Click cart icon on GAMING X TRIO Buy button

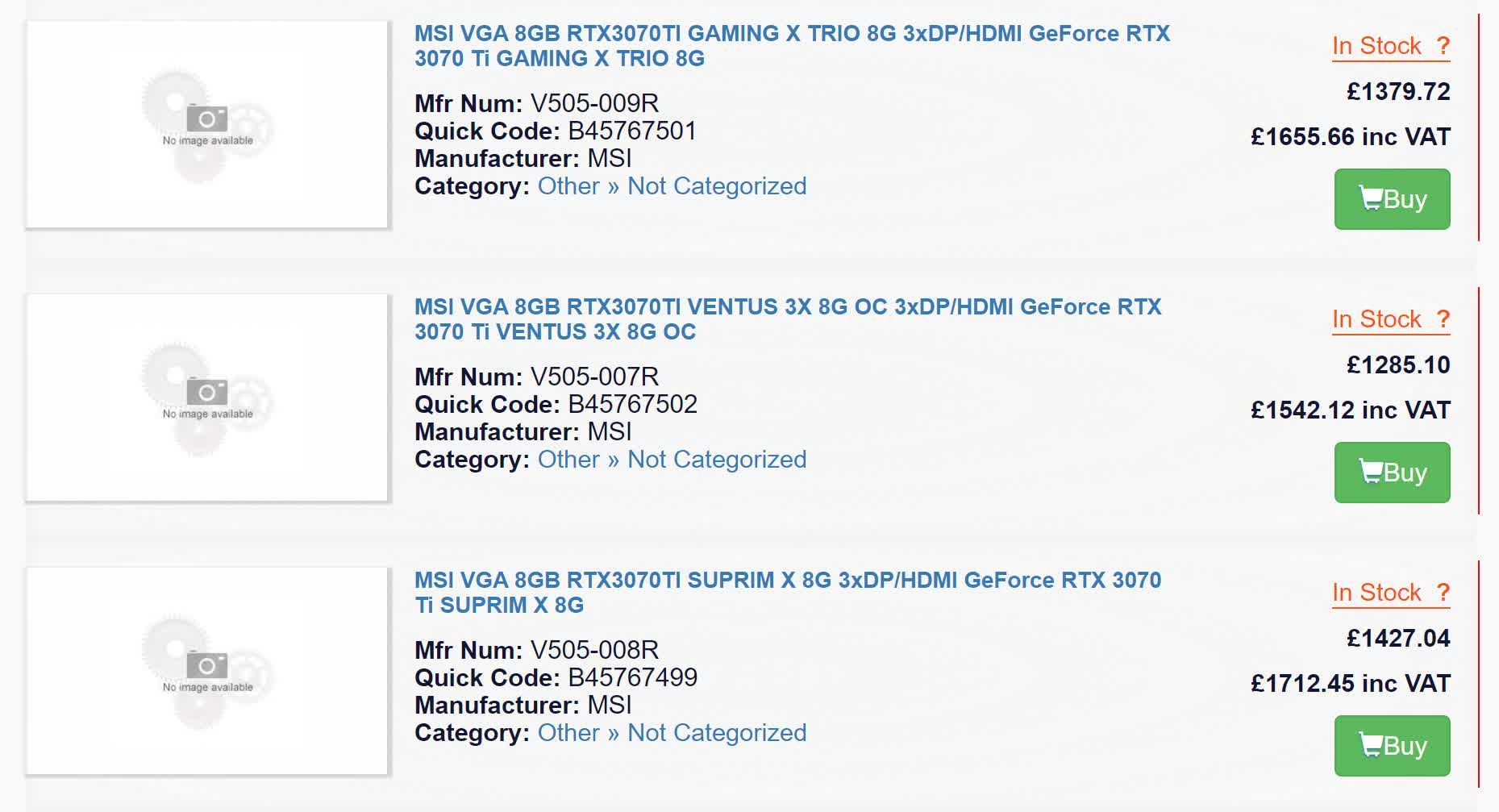1370,198
